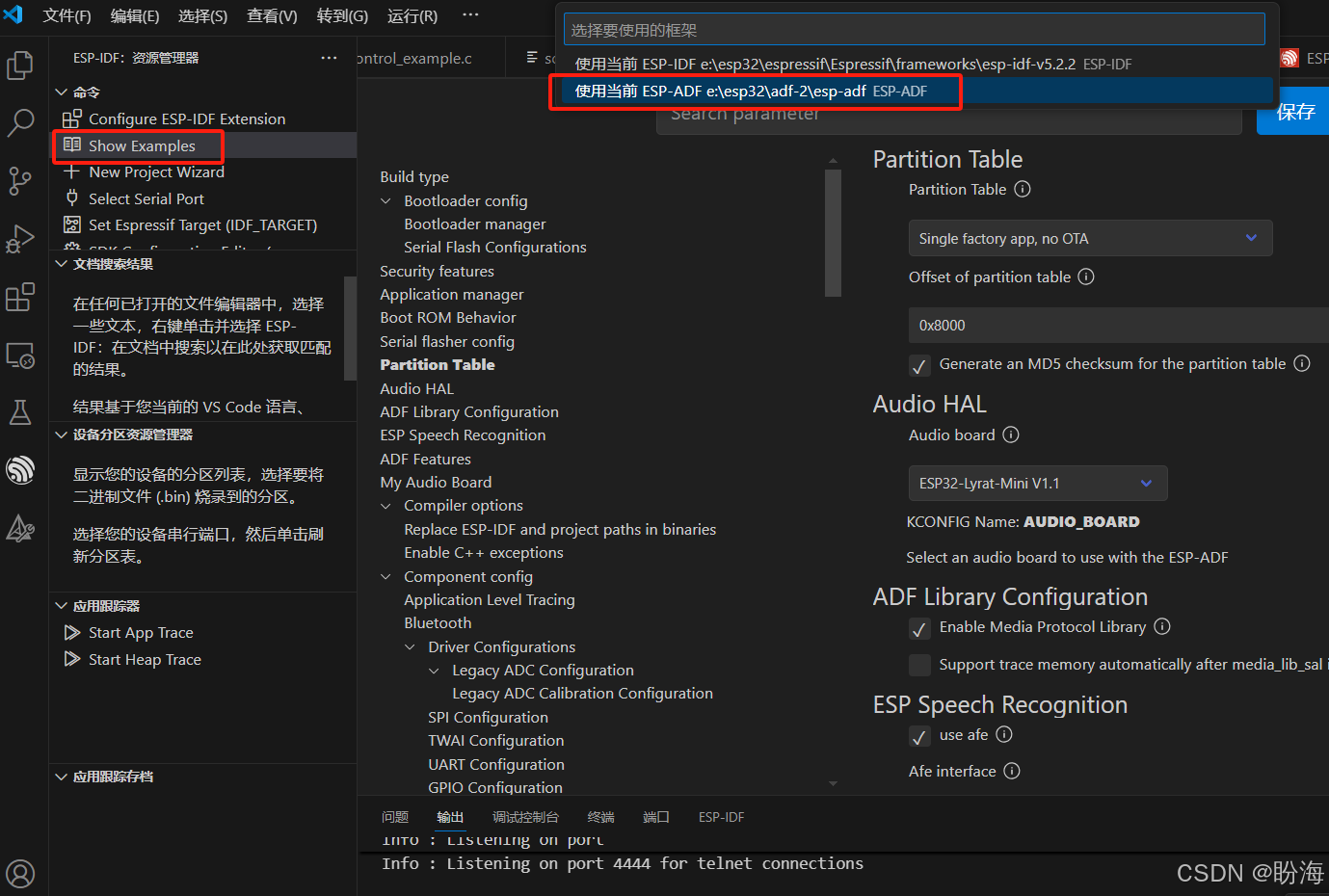Click the VS Code logo icon
This screenshot has width=1329, height=896.
[13, 15]
